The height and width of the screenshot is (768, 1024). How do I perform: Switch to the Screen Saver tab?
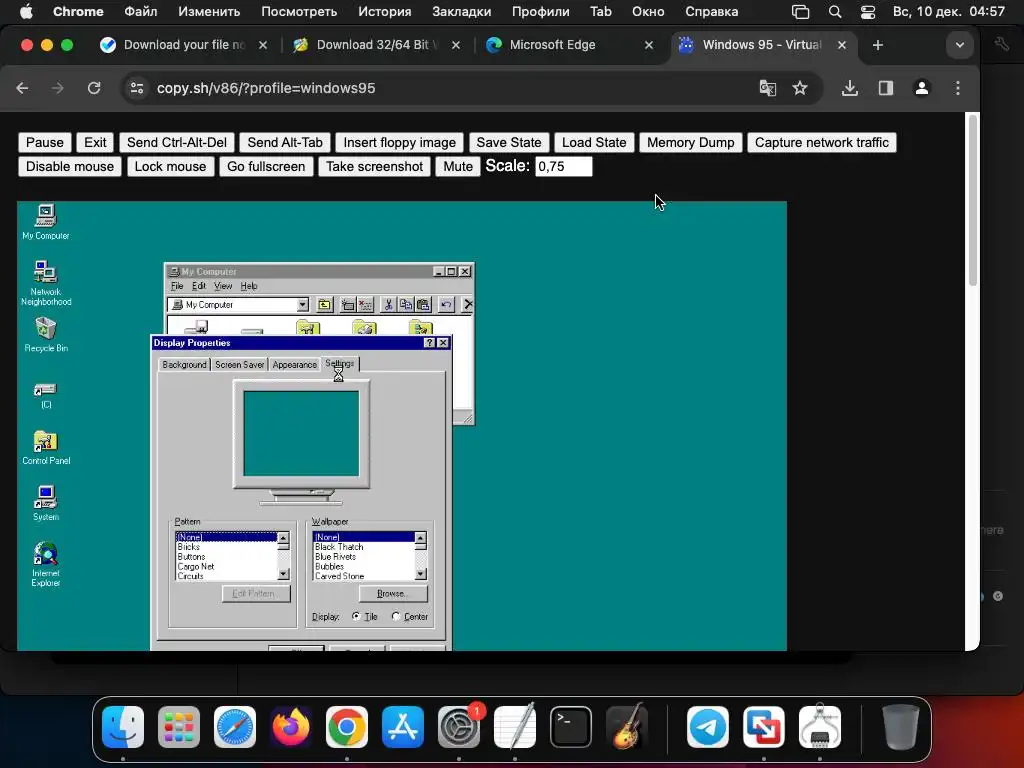point(240,364)
